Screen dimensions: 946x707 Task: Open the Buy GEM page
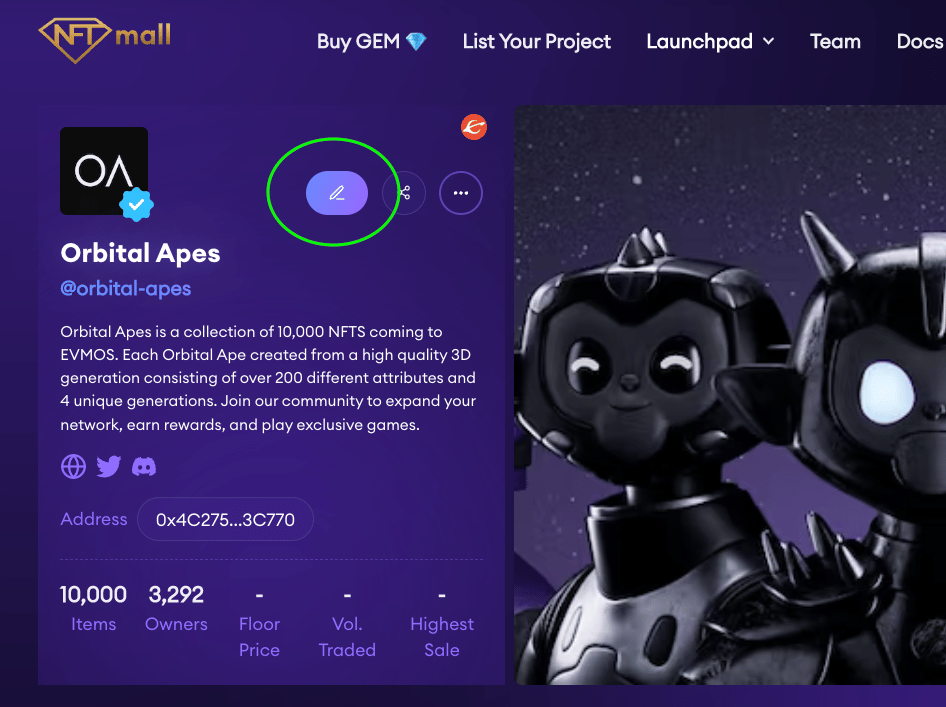372,41
